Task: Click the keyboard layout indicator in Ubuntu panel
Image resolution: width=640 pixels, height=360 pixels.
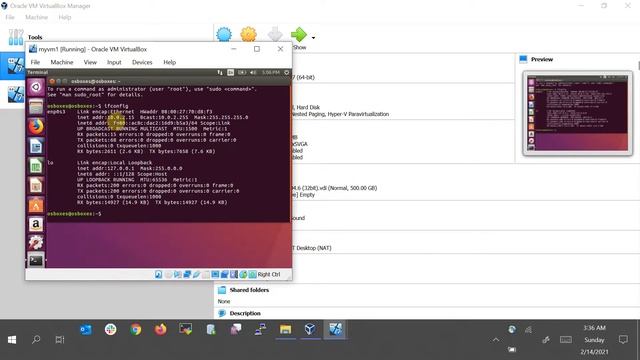Action: tap(231, 72)
